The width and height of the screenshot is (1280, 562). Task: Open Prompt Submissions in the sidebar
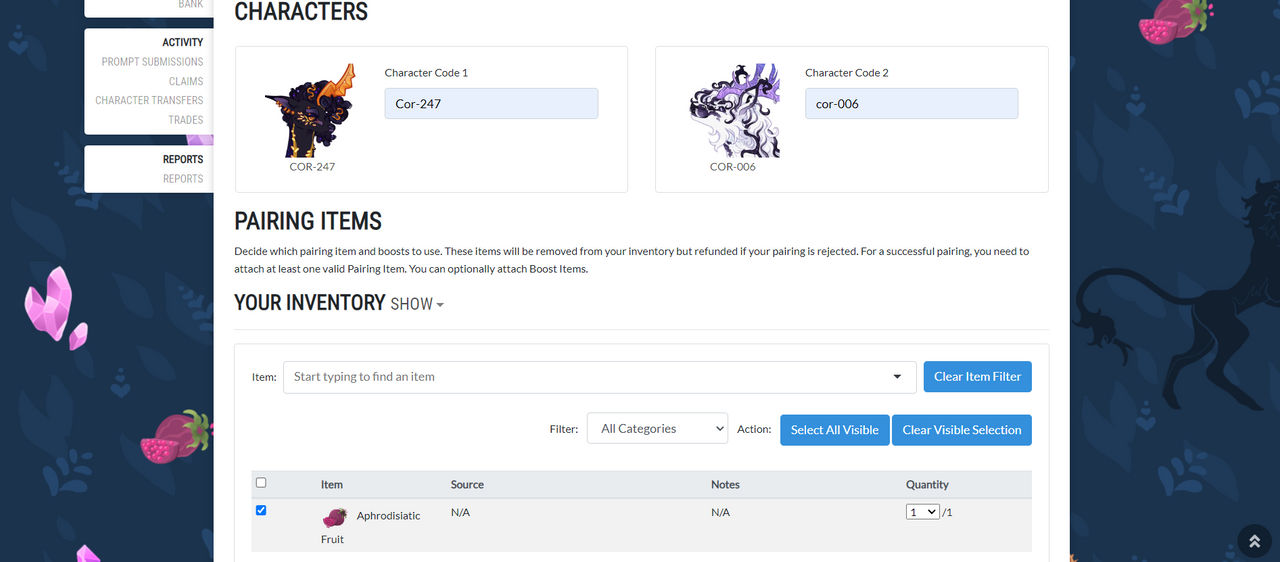coord(152,62)
